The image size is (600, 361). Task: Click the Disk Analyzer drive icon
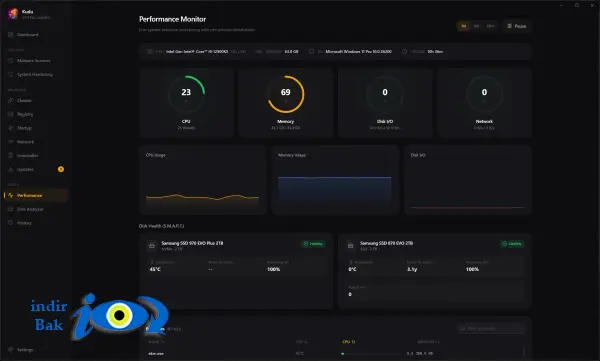tap(11, 209)
